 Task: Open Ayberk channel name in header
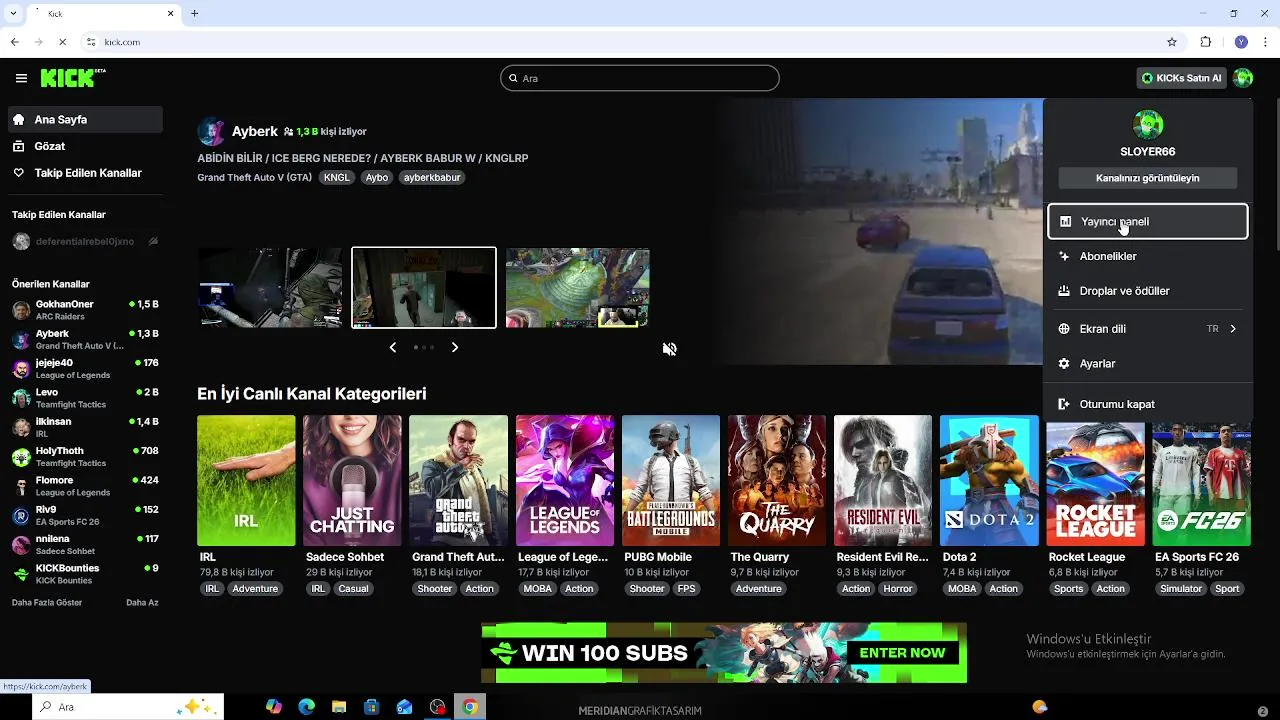[x=255, y=131]
